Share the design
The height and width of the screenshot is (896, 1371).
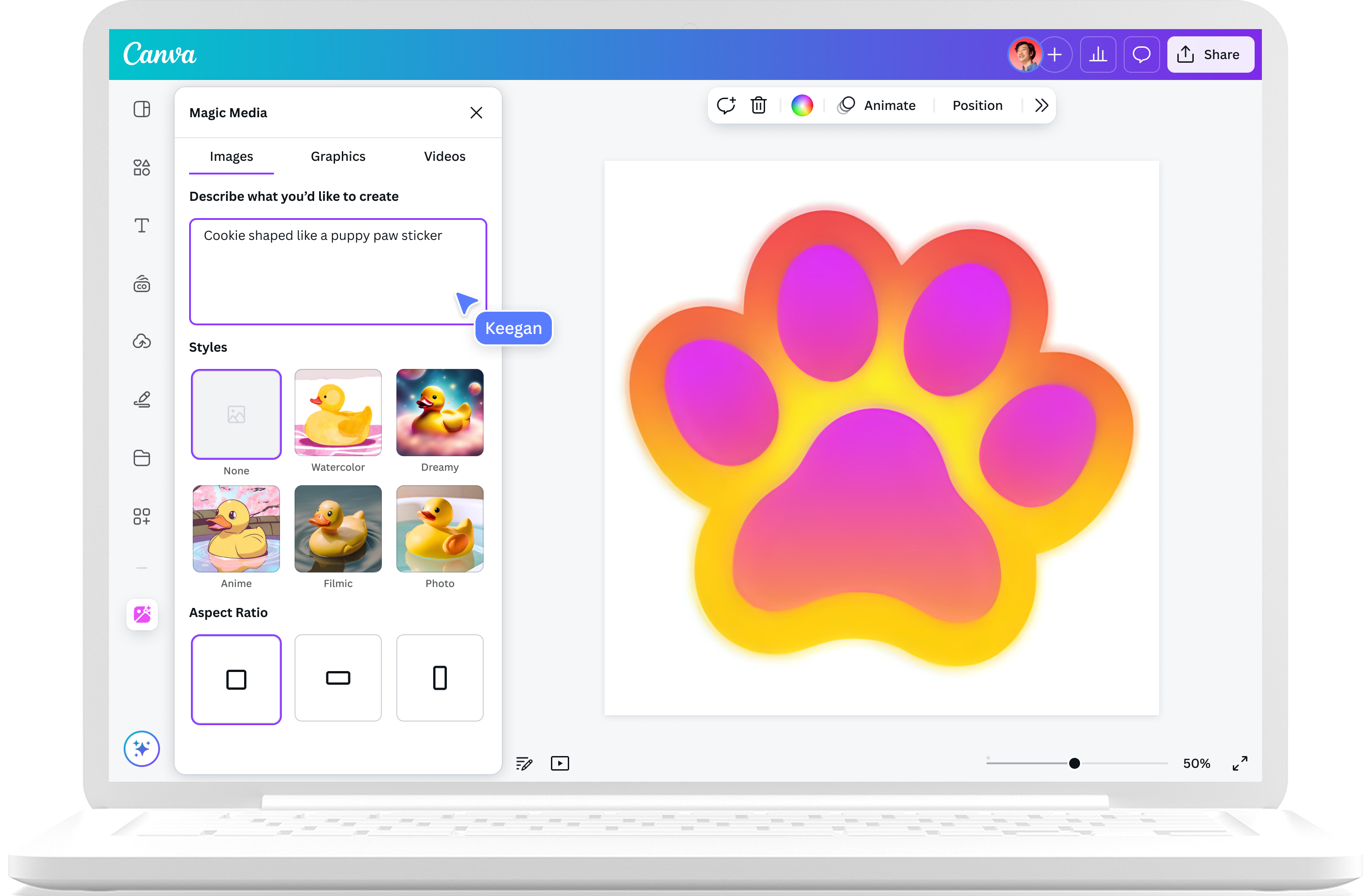1210,54
